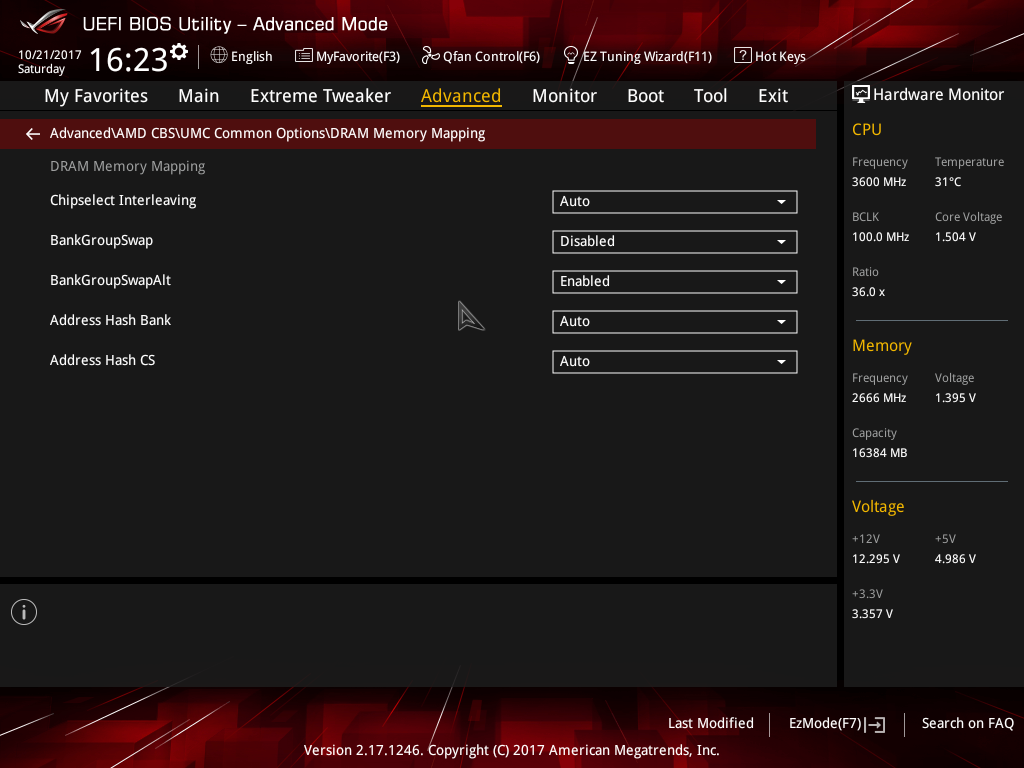The width and height of the screenshot is (1024, 768).
Task: Select the Address Hash Bank label
Action: coord(110,320)
